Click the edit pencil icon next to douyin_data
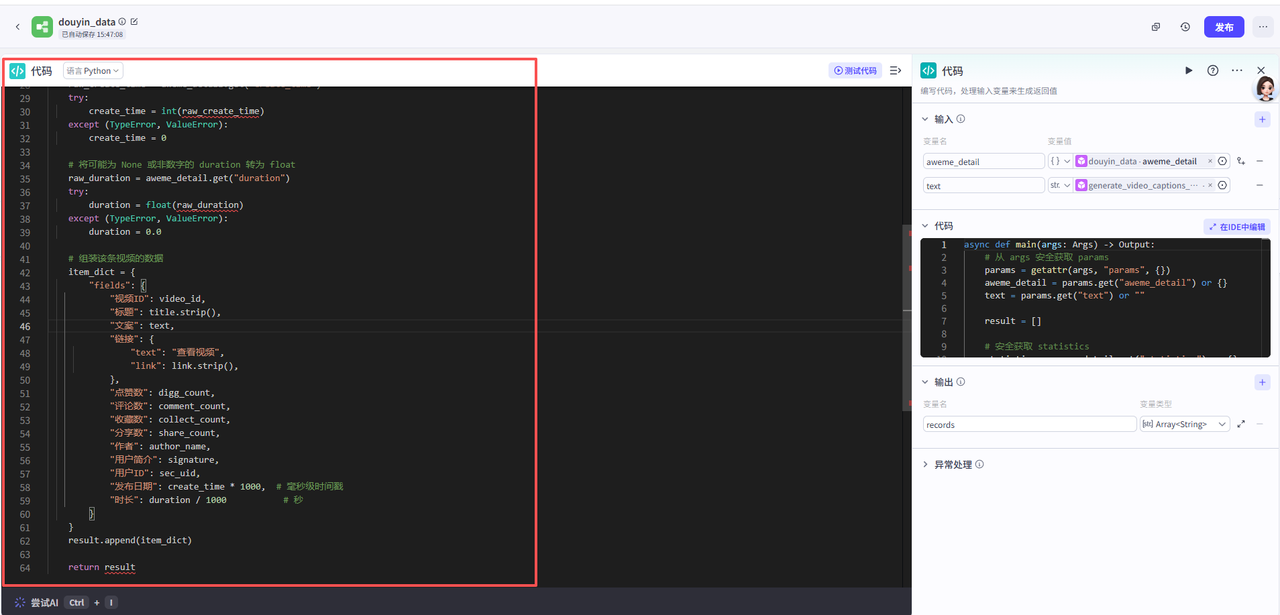 point(135,21)
